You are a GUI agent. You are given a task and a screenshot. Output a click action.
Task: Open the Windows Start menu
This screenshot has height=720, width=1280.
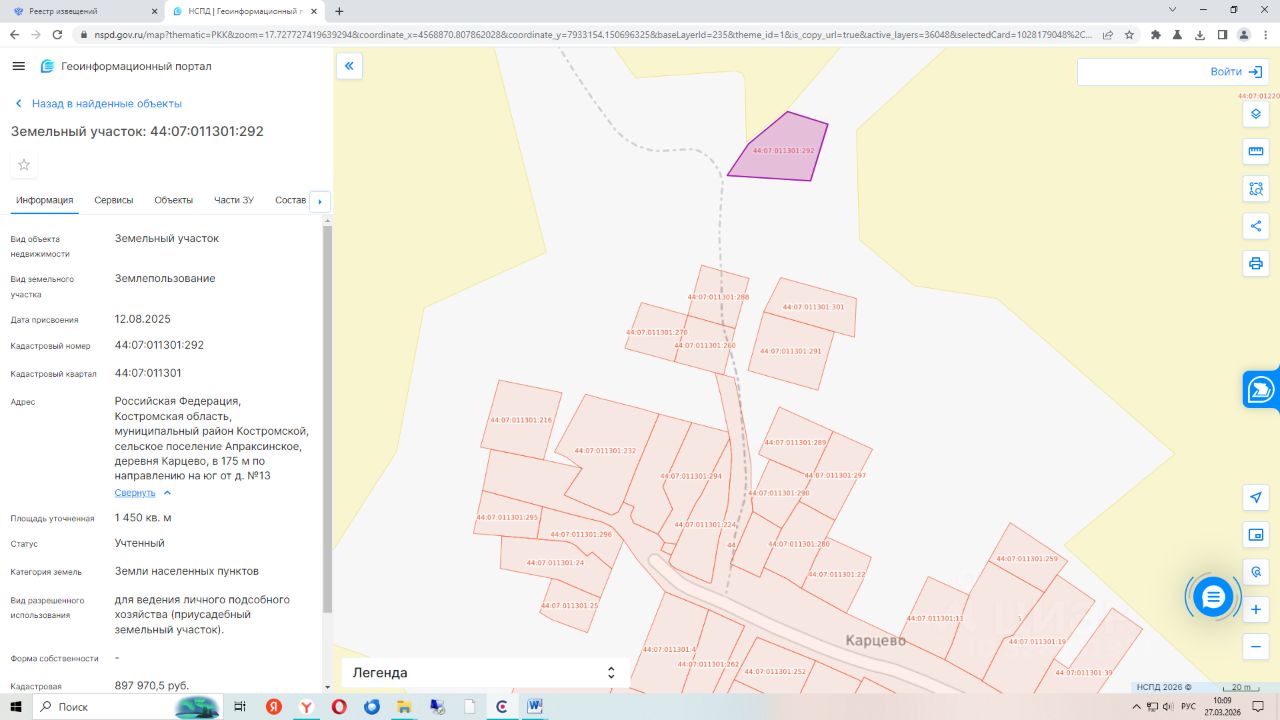click(16, 706)
